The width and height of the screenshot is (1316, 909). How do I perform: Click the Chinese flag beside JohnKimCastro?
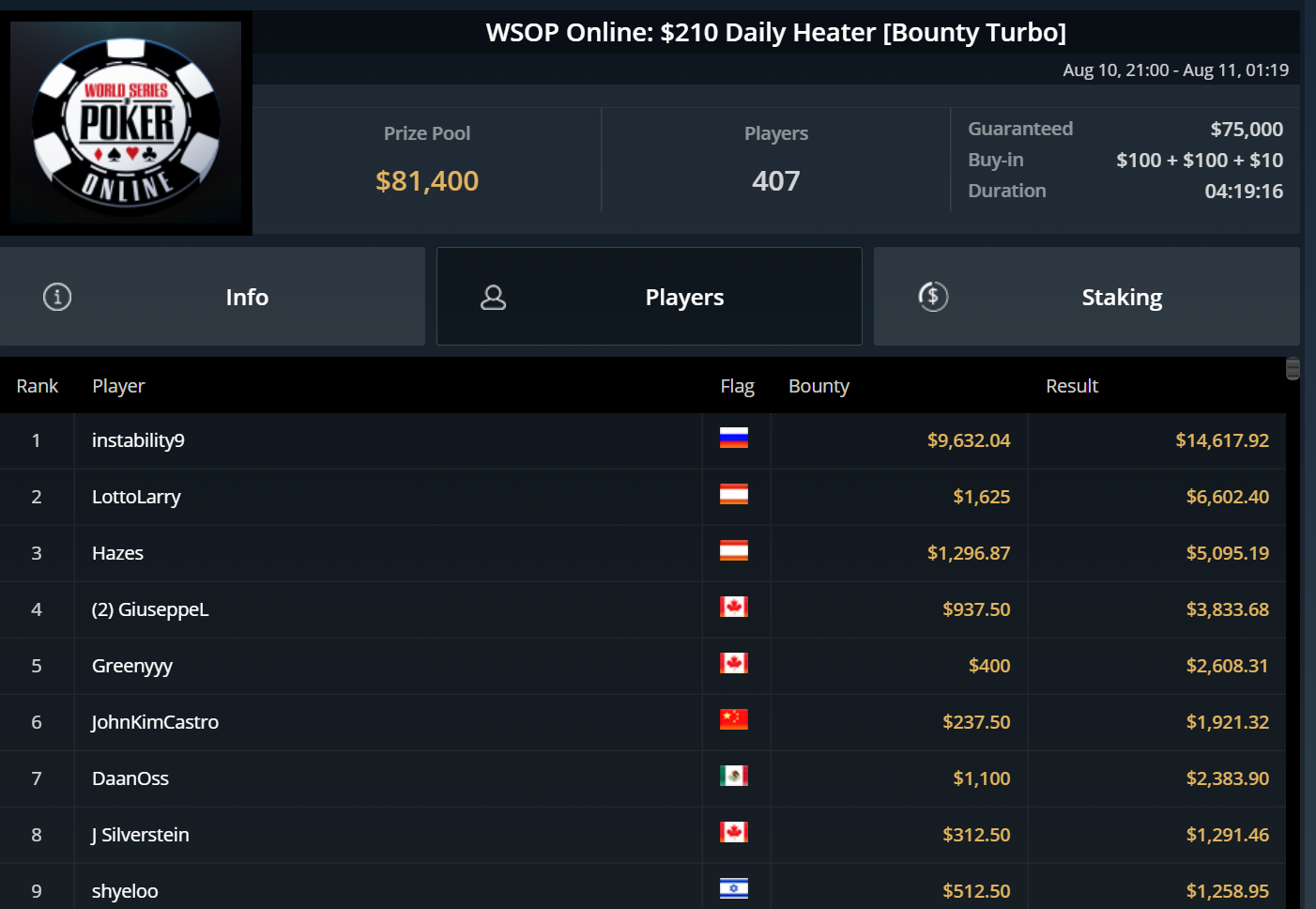tap(734, 719)
